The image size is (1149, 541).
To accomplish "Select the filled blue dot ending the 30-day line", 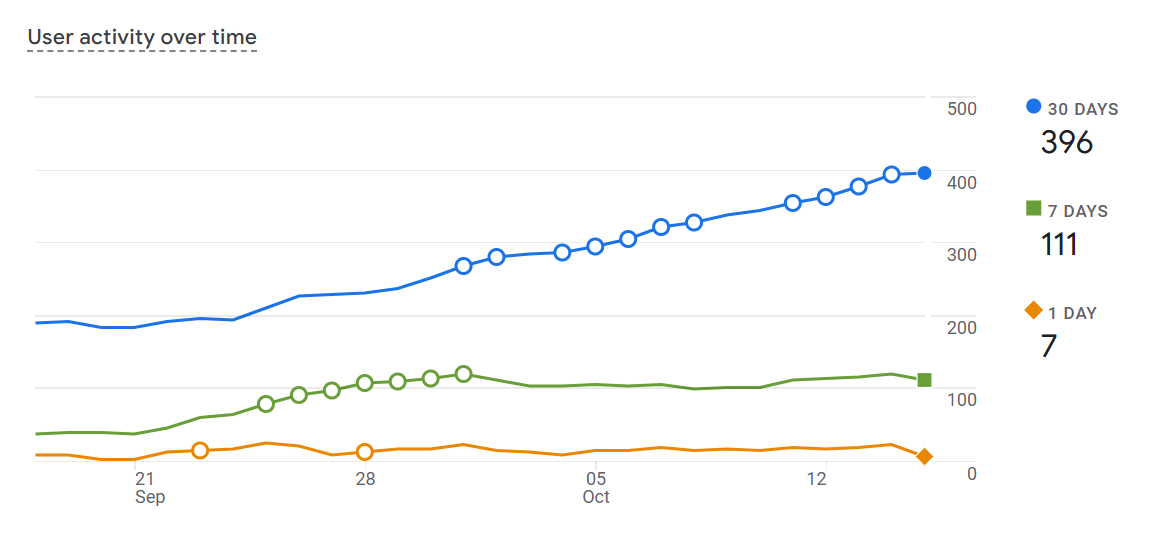I will click(x=925, y=173).
